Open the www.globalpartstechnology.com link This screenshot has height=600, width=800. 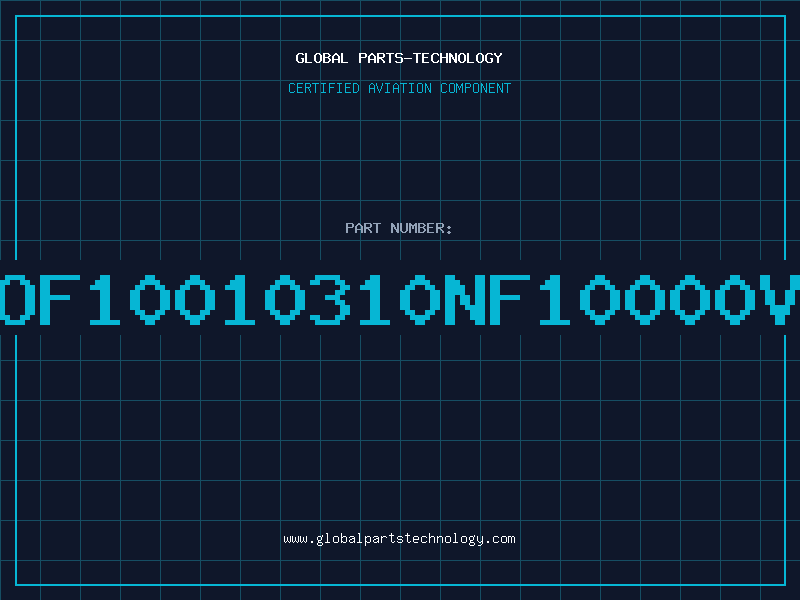click(x=399, y=539)
